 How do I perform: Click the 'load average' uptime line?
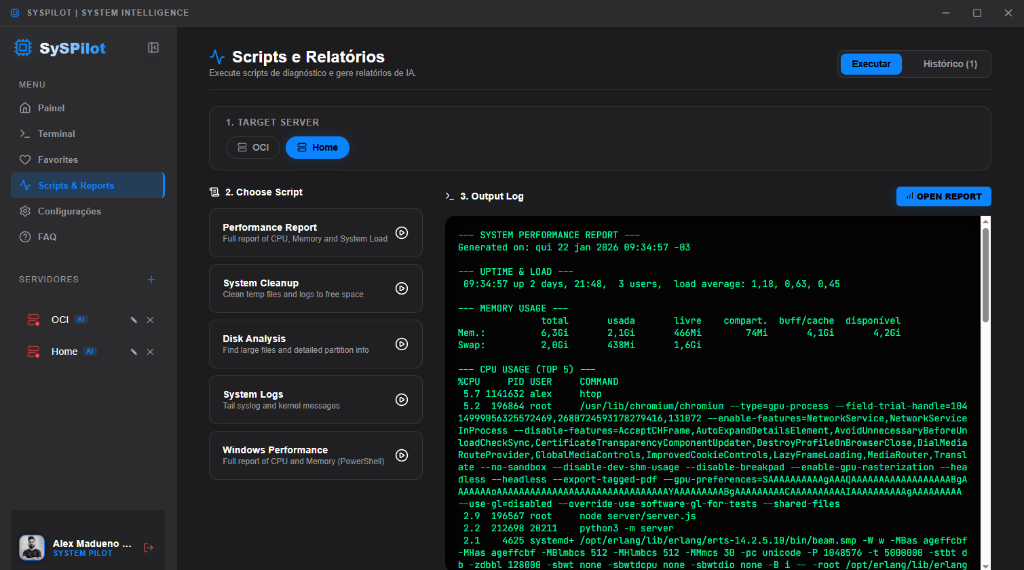tap(652, 284)
